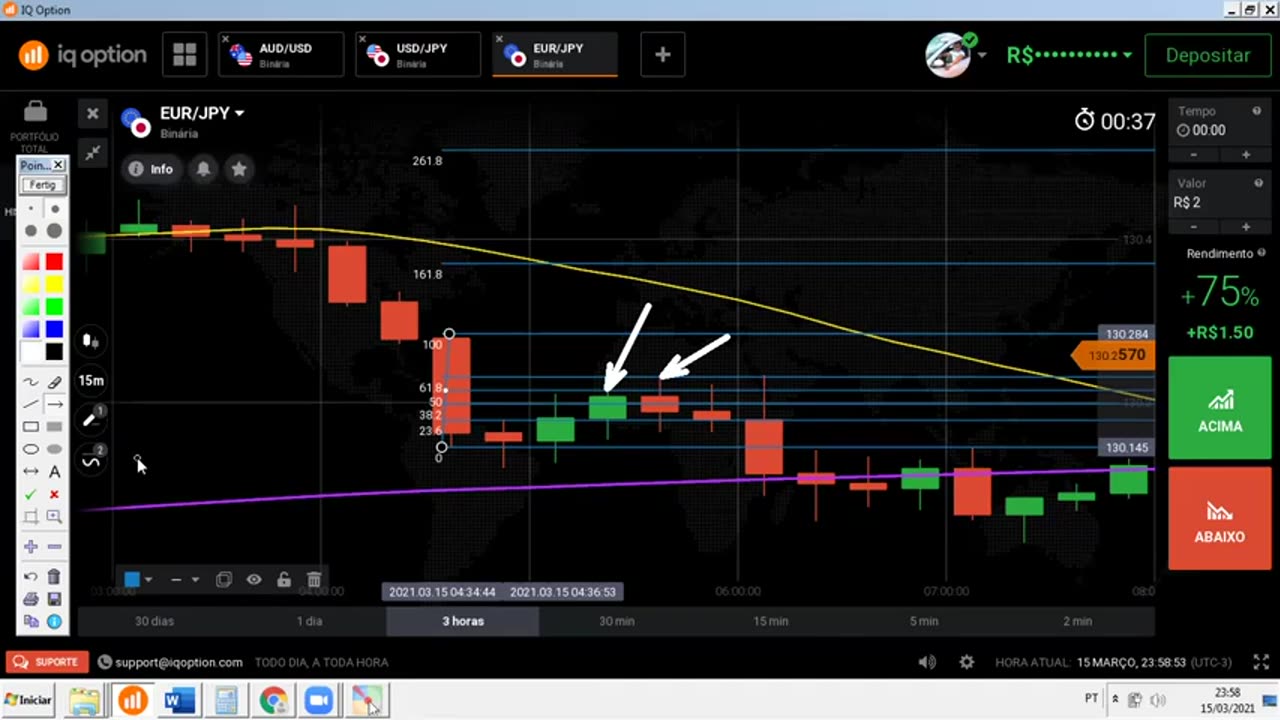Expand the balance R$ dropdown

(x=1127, y=56)
